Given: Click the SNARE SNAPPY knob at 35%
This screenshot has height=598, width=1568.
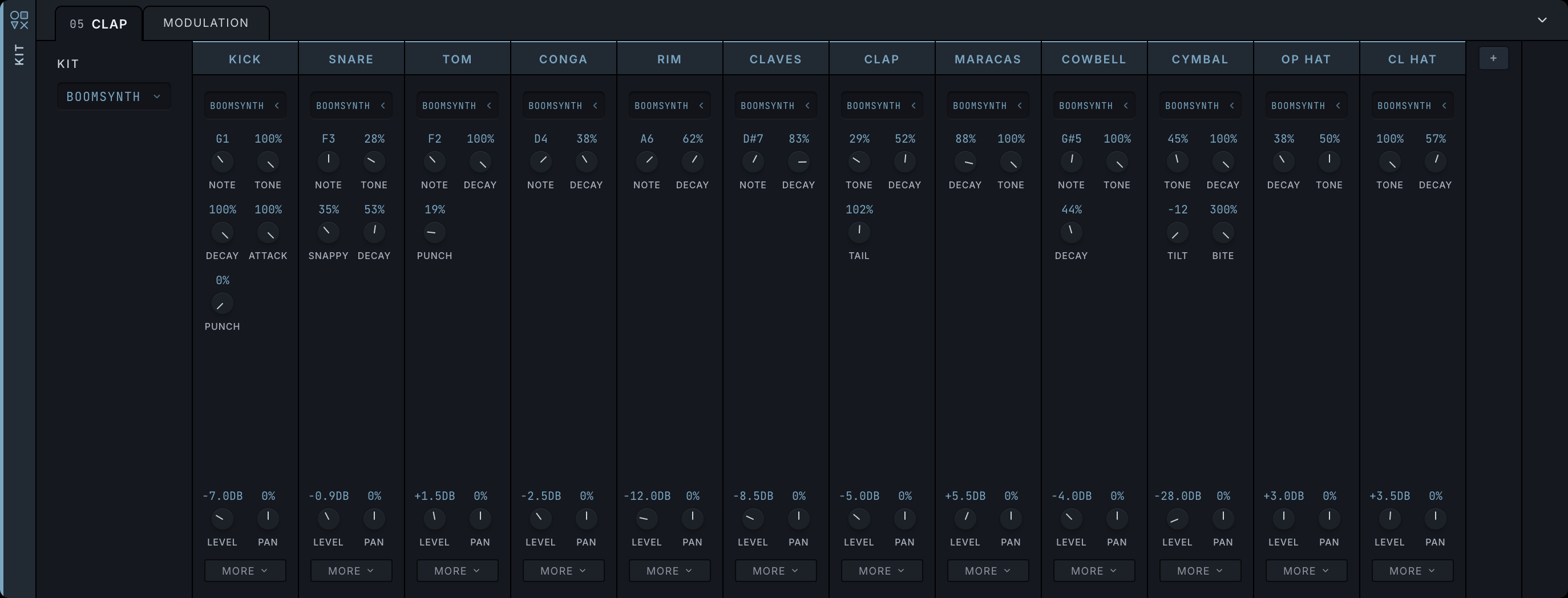Looking at the screenshot, I should pos(328,232).
